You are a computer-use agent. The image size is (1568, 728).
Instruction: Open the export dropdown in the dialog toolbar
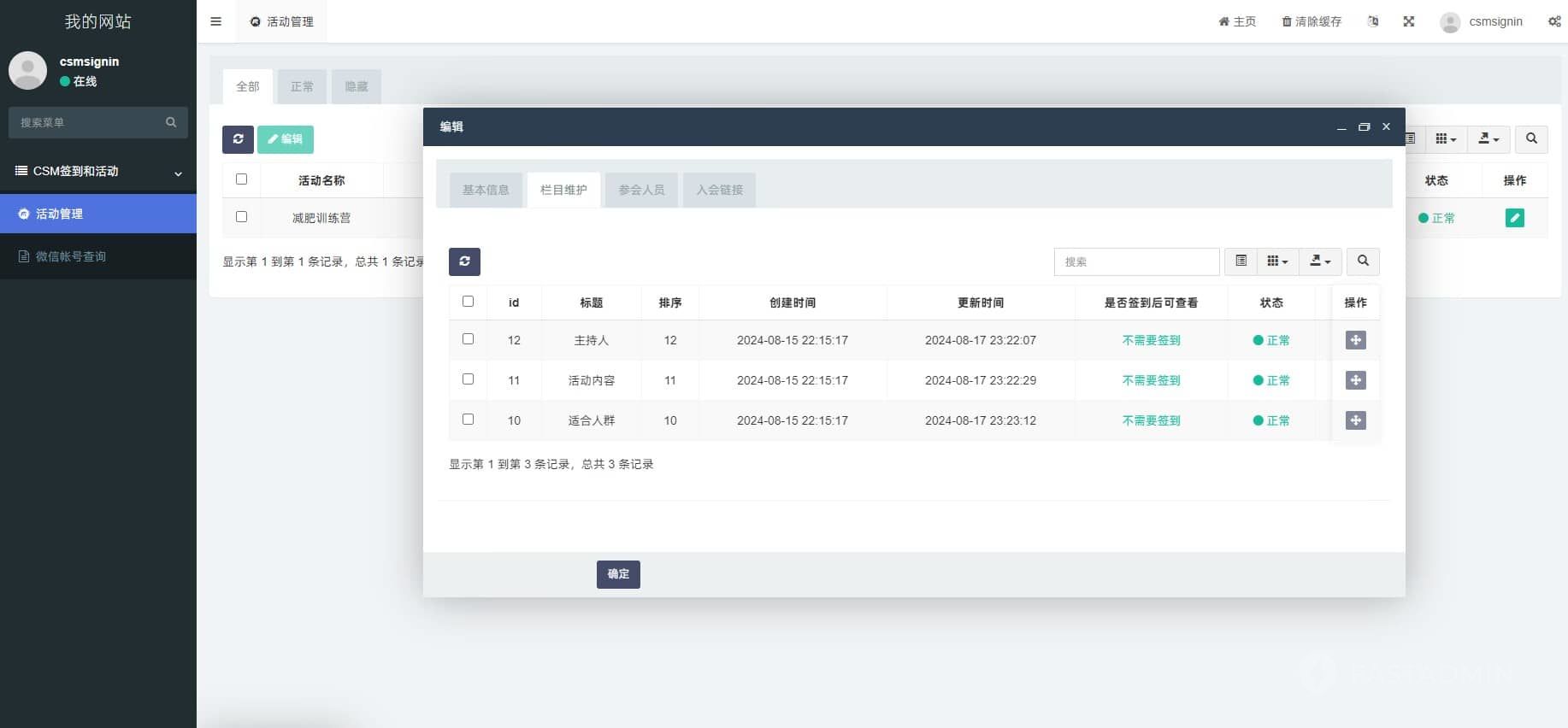pos(1320,261)
